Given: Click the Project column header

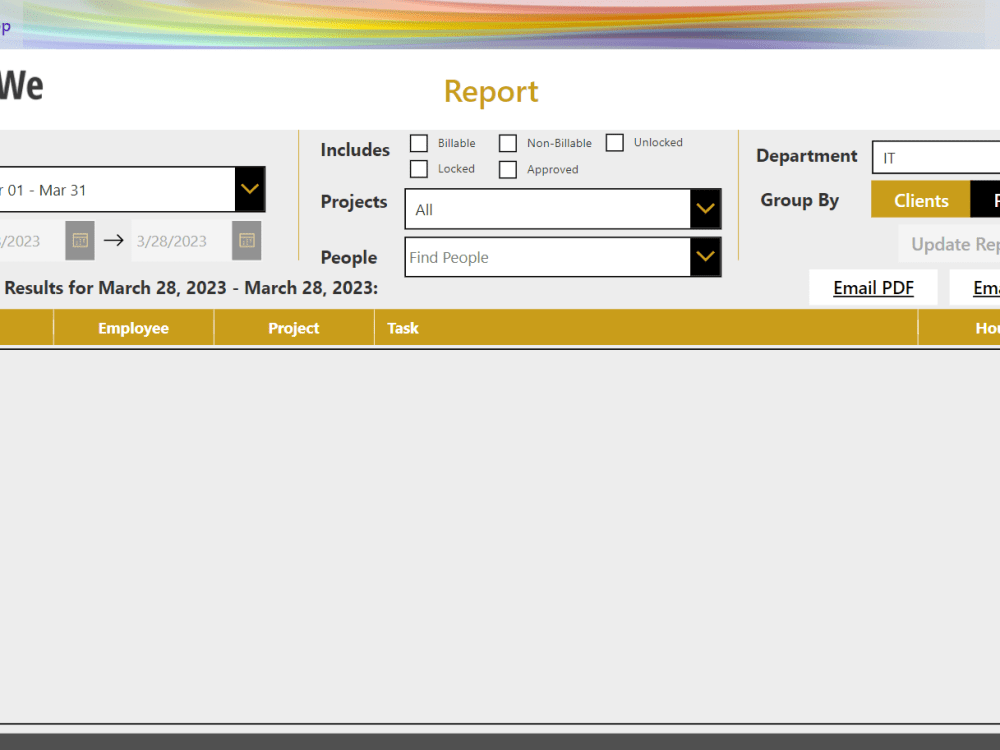Looking at the screenshot, I should tap(293, 328).
